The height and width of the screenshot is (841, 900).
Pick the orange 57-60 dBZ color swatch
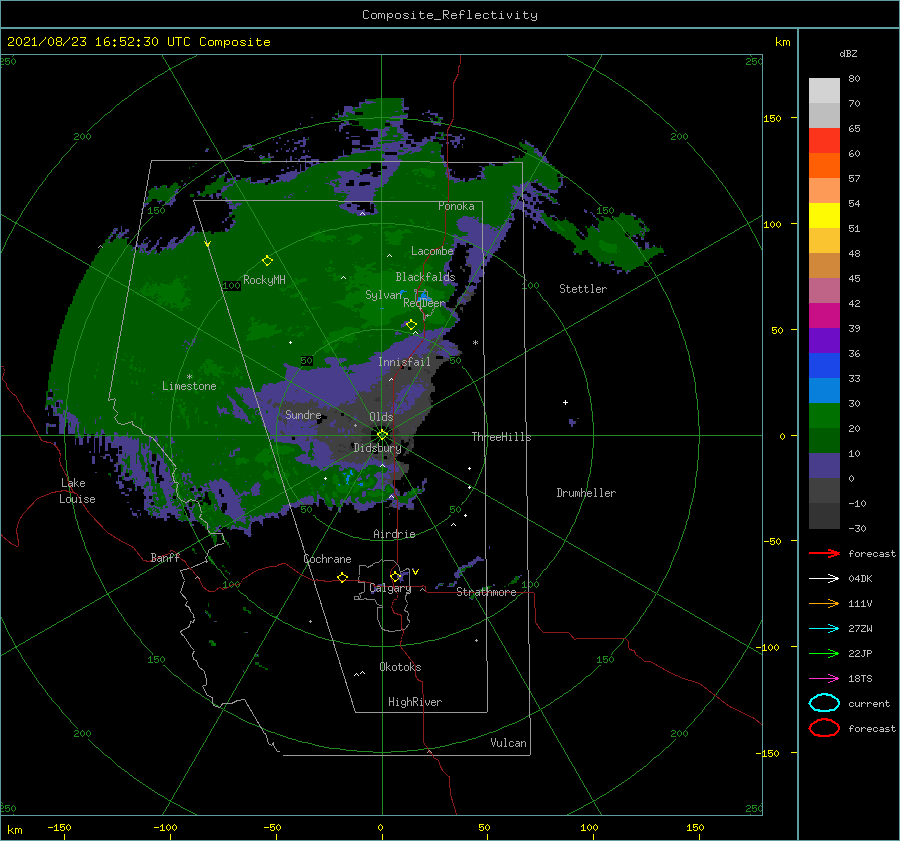(x=824, y=165)
